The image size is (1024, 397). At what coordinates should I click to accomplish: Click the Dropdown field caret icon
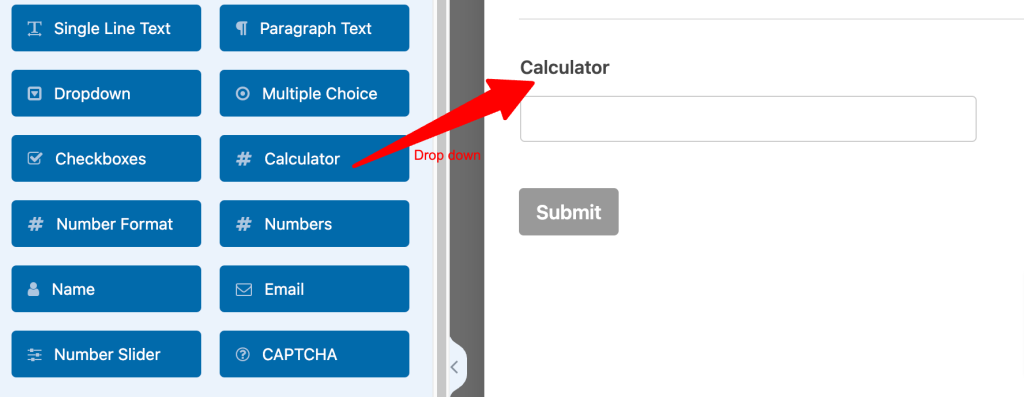coord(35,93)
